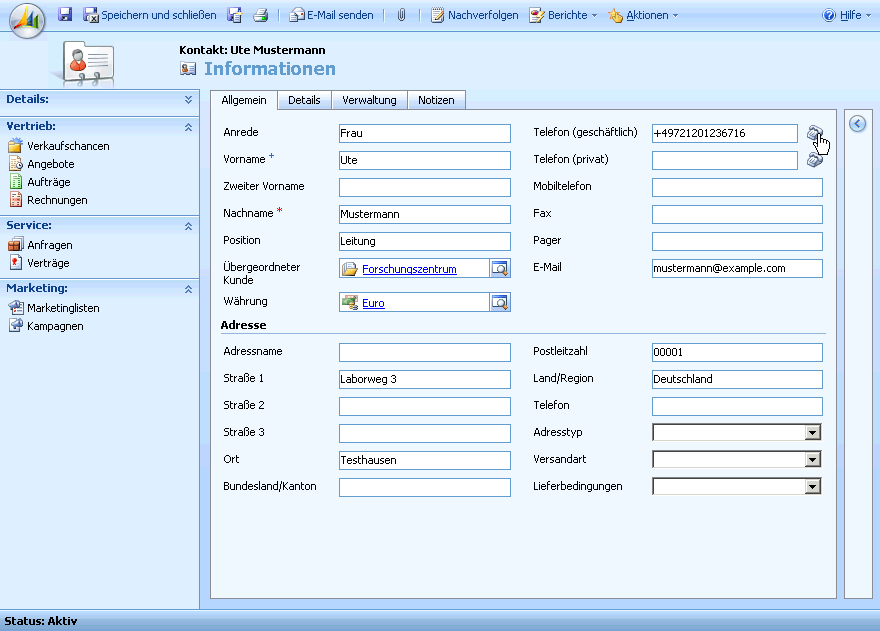The height and width of the screenshot is (631, 880).
Task: Click the Straße 1 input field
Action: point(425,379)
